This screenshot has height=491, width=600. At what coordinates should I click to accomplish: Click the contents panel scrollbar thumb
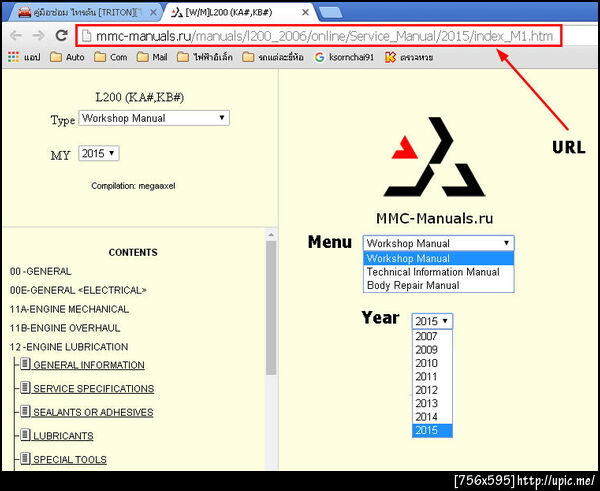[271, 308]
